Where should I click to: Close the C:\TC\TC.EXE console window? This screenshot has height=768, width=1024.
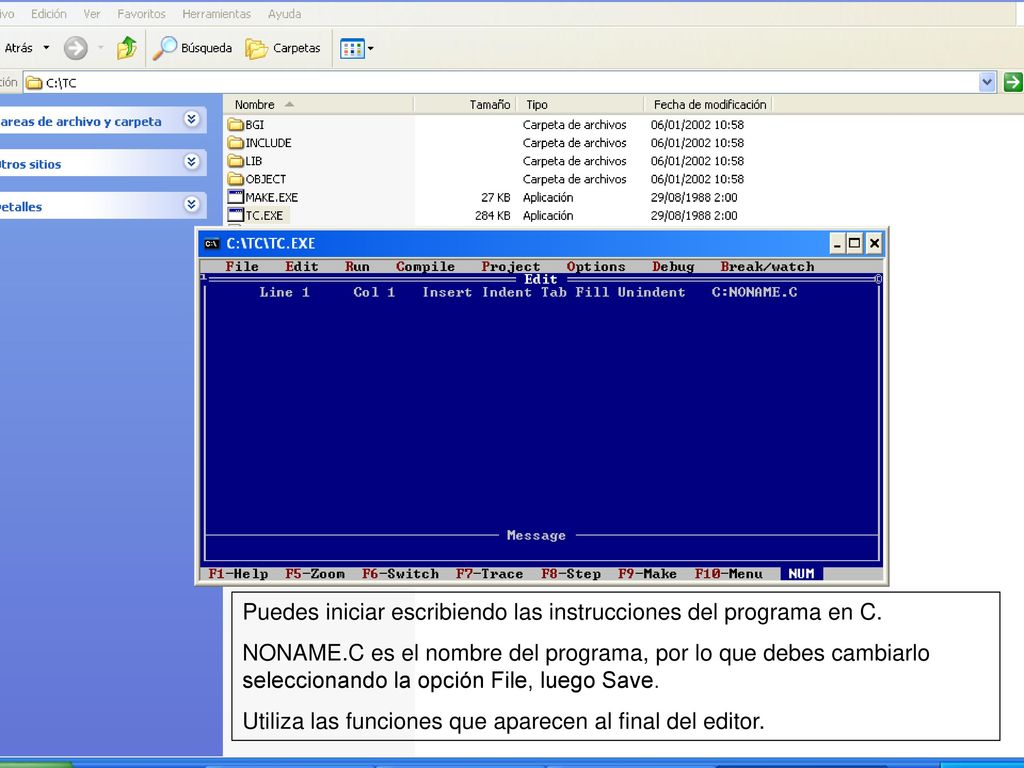point(874,244)
